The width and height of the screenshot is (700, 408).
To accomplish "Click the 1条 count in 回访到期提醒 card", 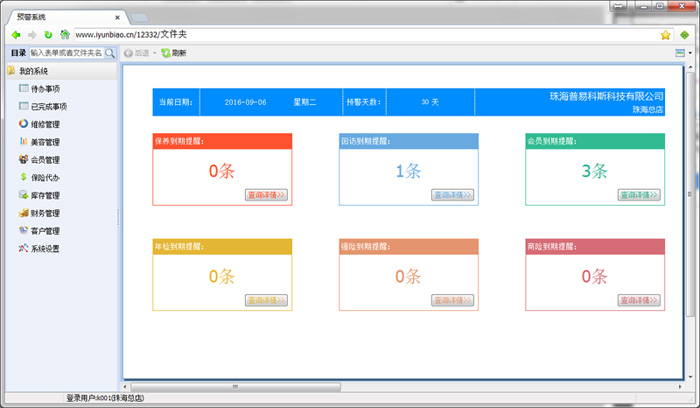I will click(x=408, y=171).
